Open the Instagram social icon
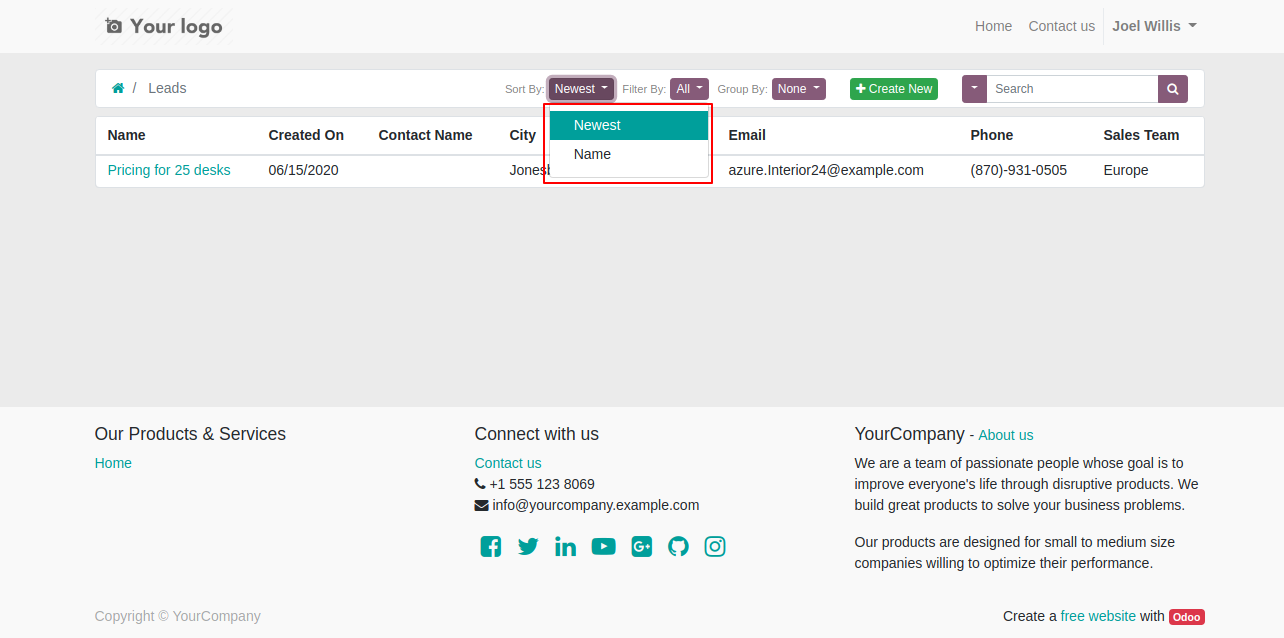1284x638 pixels. (715, 546)
